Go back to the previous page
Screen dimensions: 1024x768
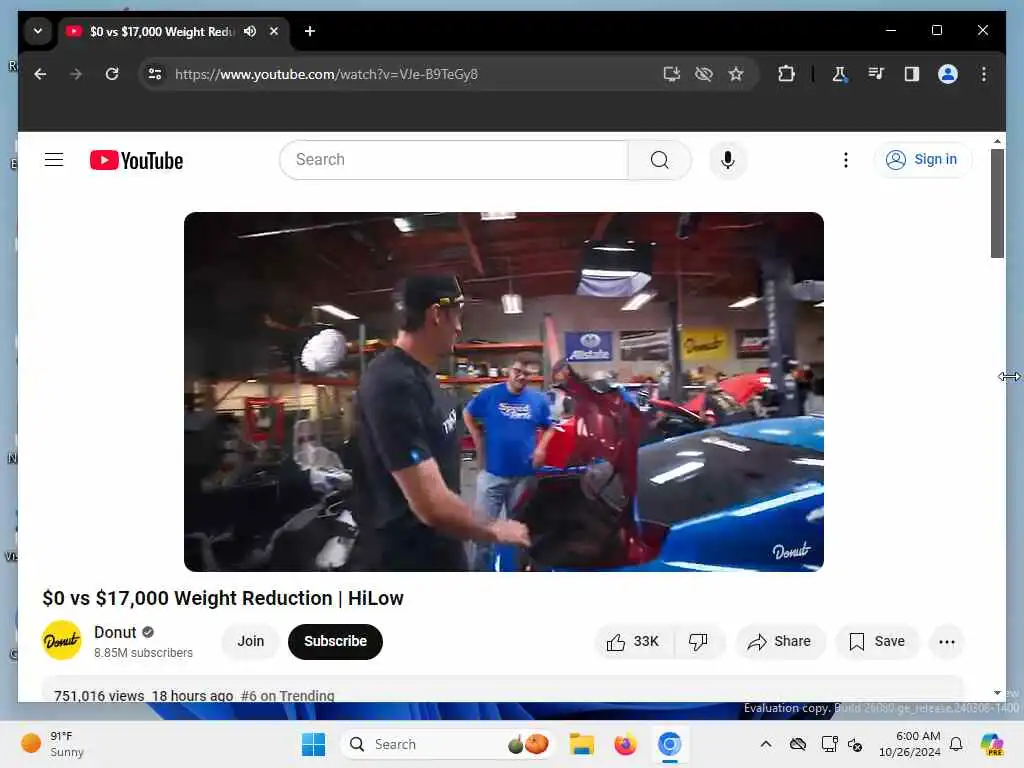40,74
